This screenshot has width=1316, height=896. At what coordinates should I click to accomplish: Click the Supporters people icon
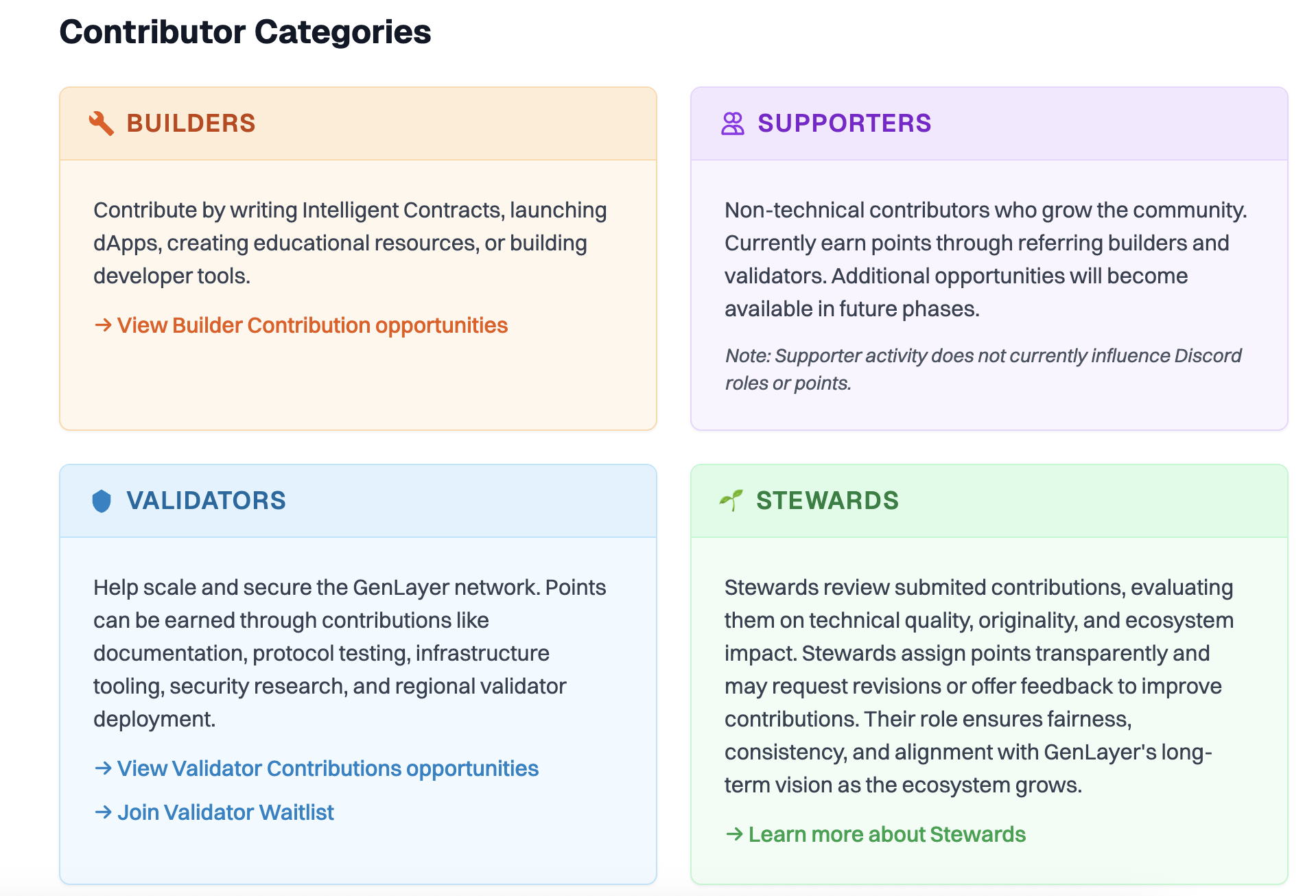tap(732, 123)
